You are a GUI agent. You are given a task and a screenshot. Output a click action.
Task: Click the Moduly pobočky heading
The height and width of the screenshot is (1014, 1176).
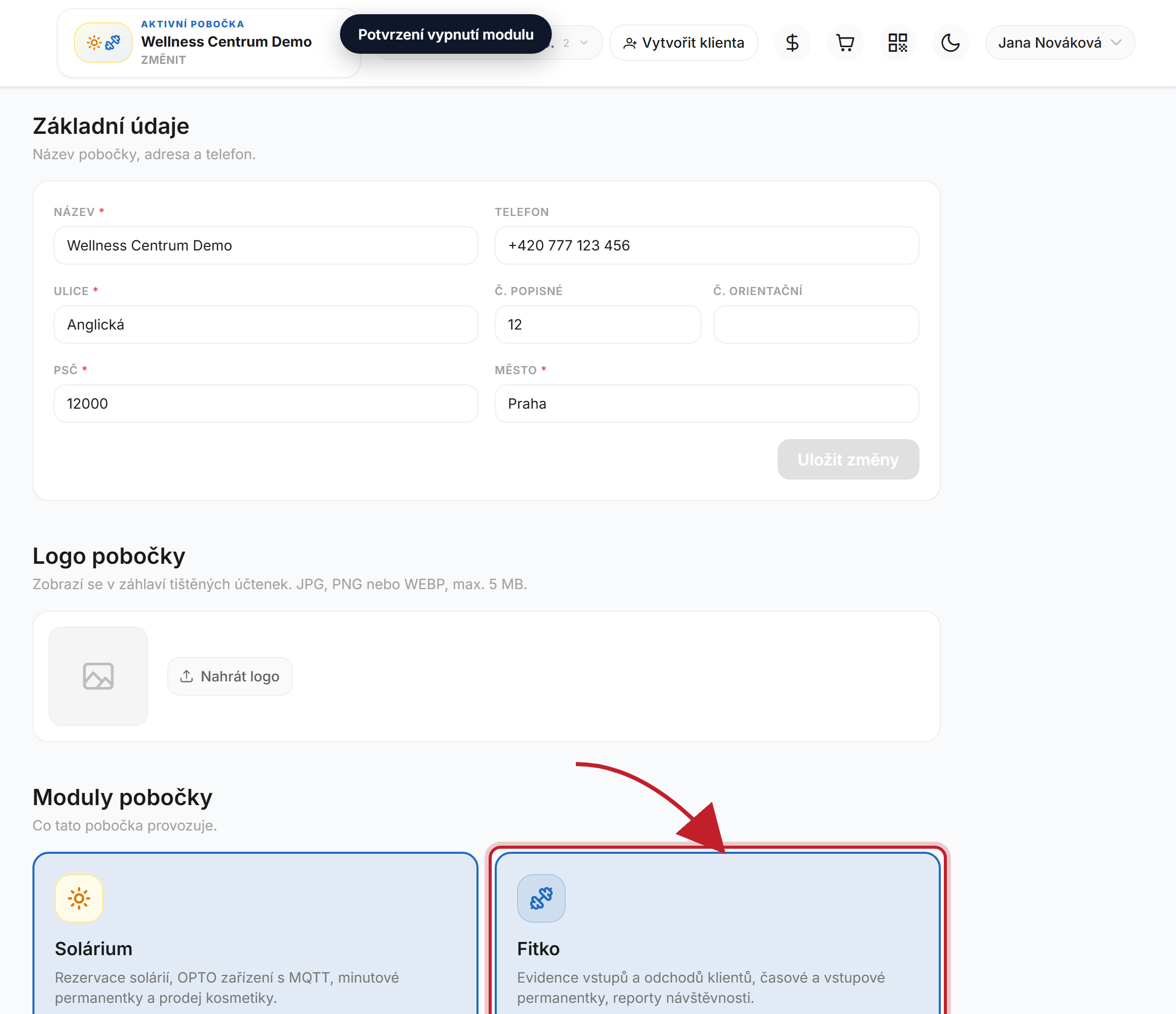(123, 797)
